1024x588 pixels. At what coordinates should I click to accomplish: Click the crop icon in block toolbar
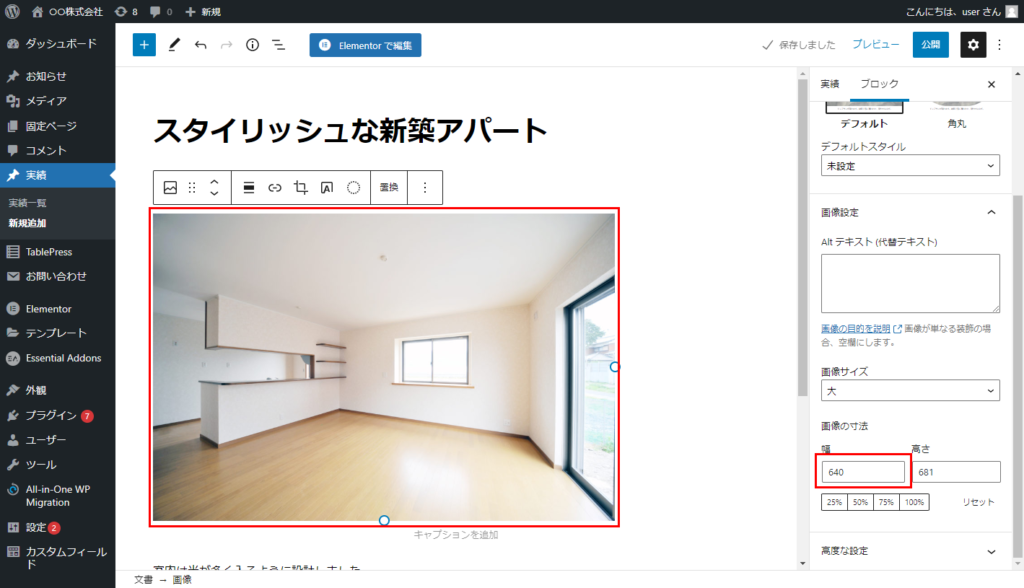pos(301,188)
